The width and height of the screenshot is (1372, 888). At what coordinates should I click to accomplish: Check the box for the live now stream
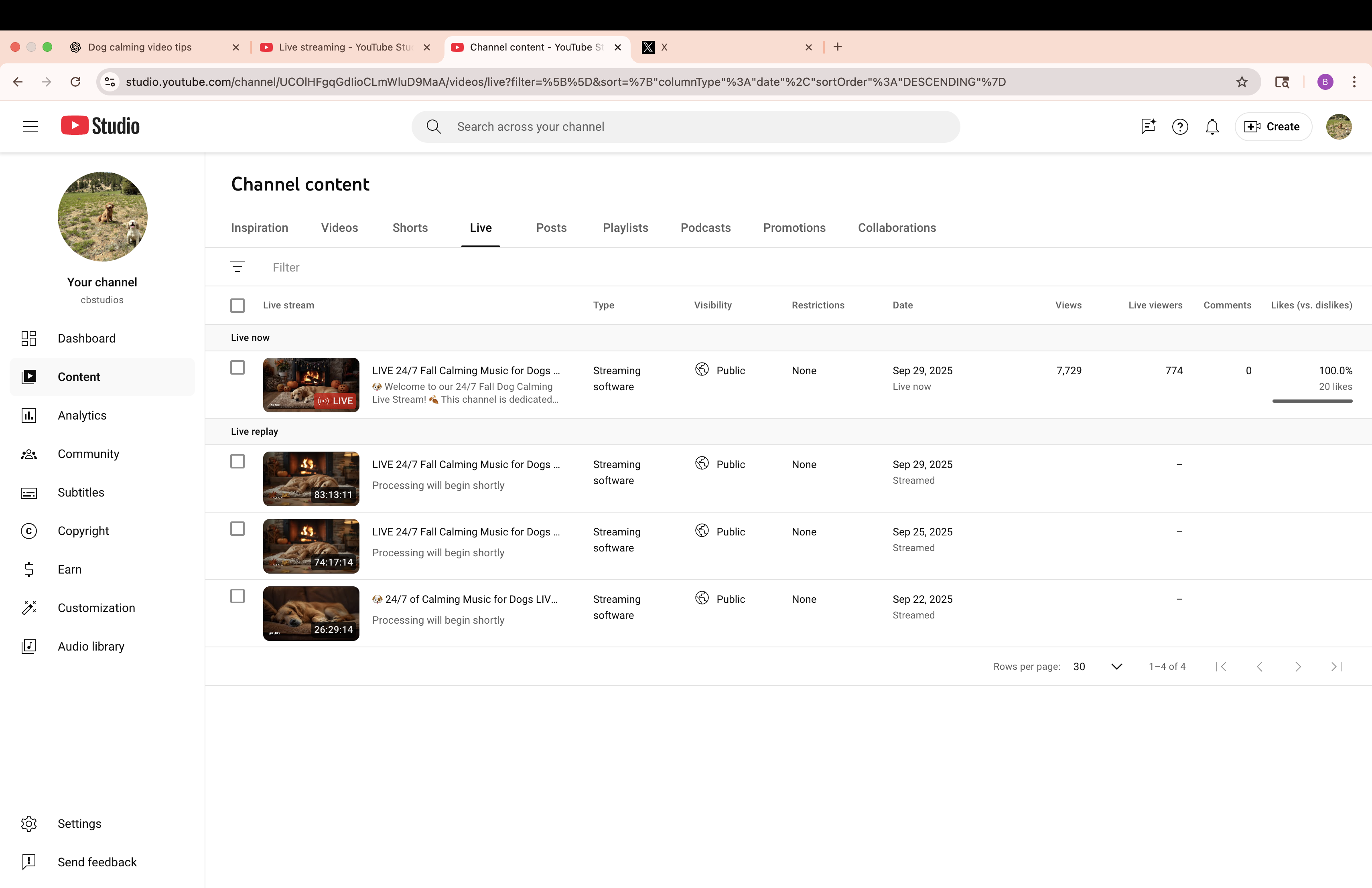(x=237, y=368)
